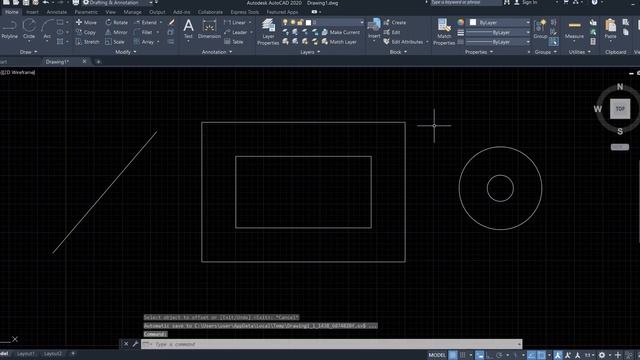640x360 pixels.
Task: Click the Stretch tool
Action: [87, 42]
